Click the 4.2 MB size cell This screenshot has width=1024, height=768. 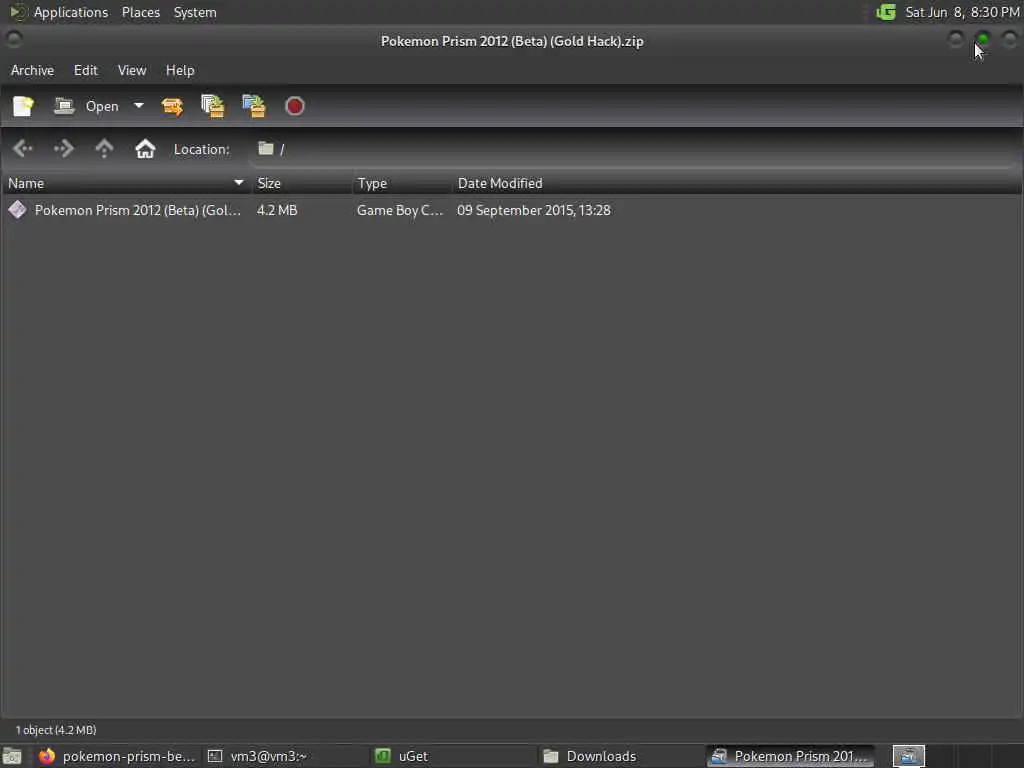pyautogui.click(x=277, y=210)
